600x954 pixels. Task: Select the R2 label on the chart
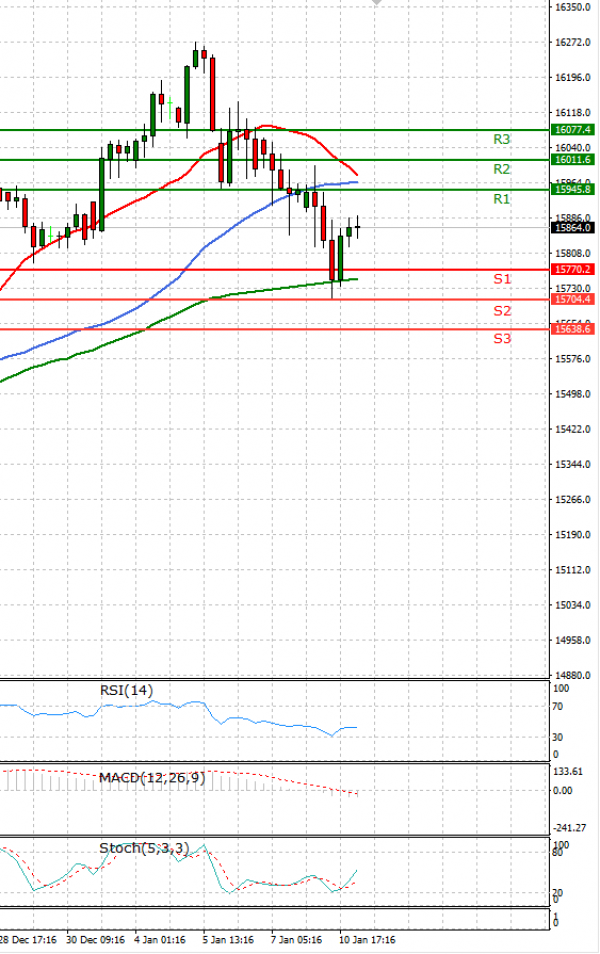coord(501,169)
